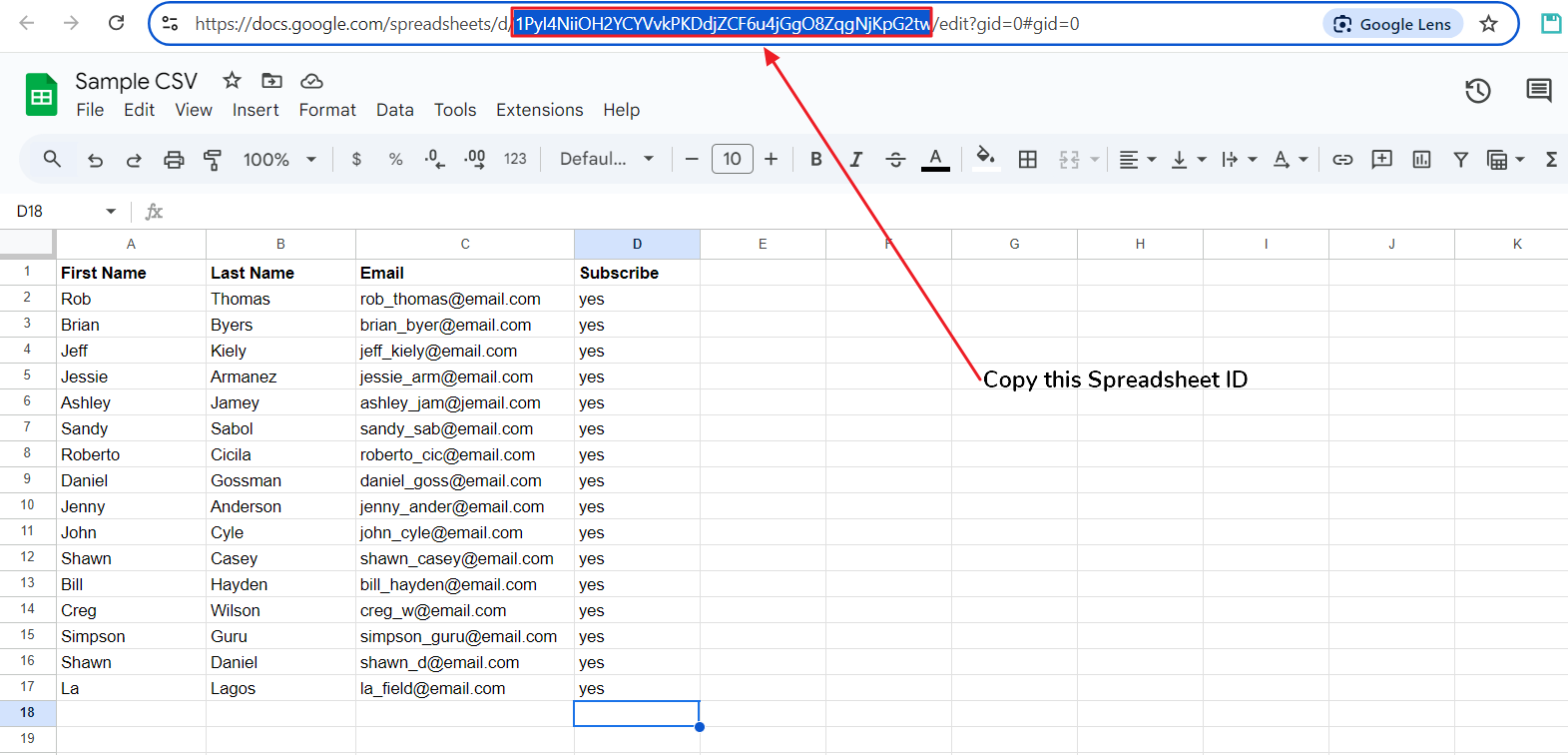Viewport: 1568px width, 755px height.
Task: Click the increase font size plus button
Action: (771, 160)
